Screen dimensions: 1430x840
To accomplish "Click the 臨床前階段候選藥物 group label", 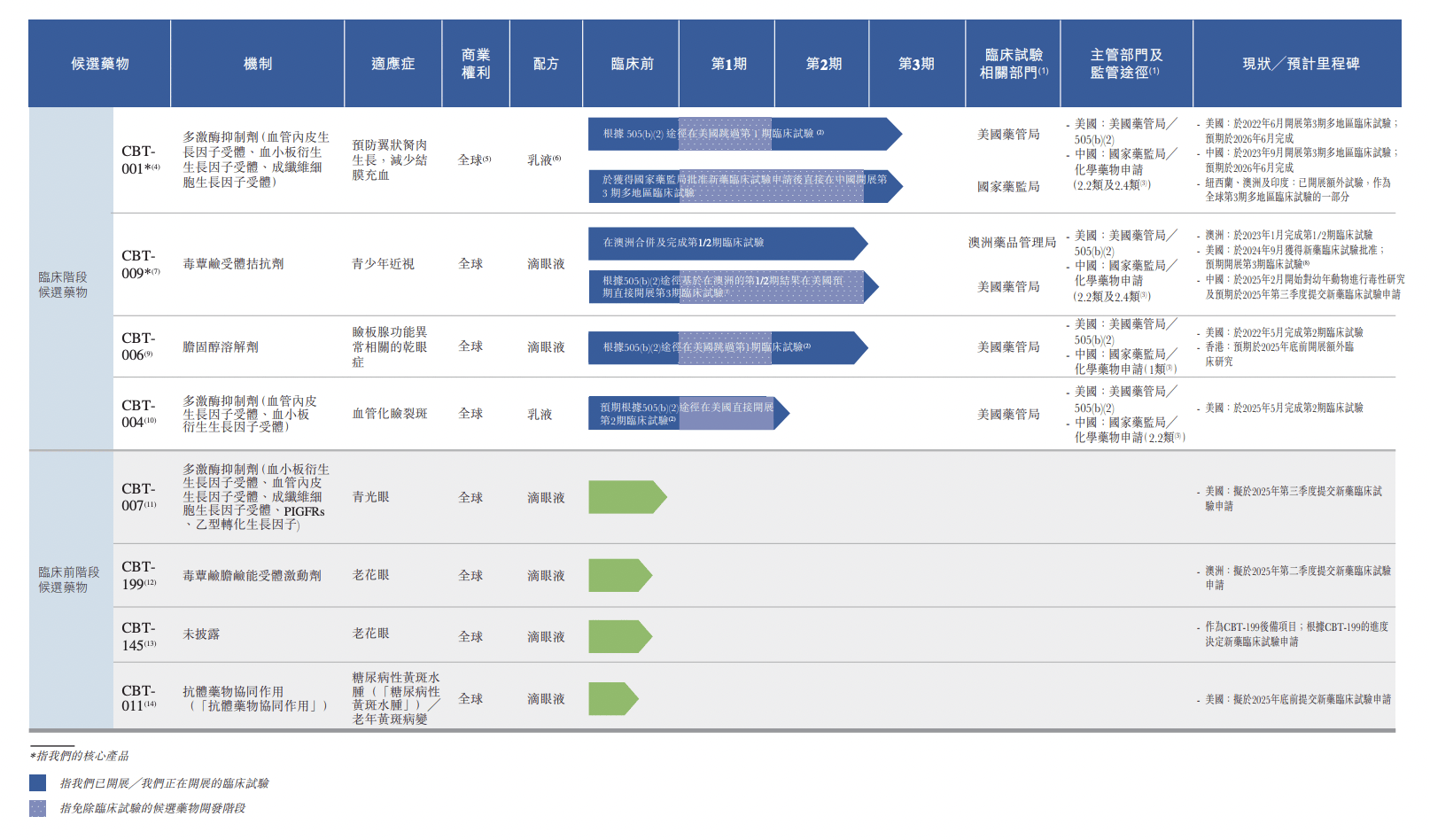I will 69,579.
